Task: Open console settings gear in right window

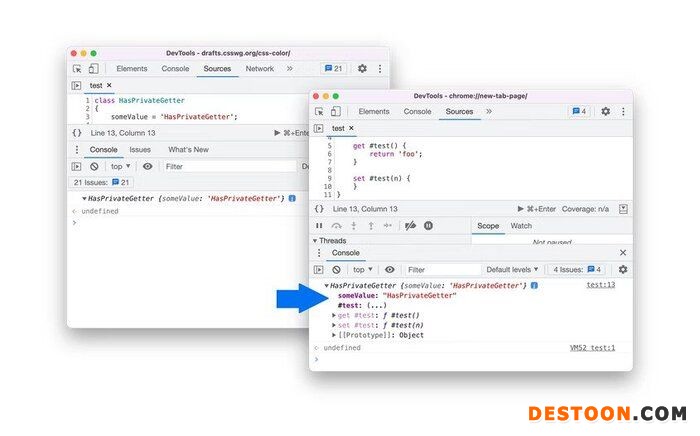Action: [623, 269]
